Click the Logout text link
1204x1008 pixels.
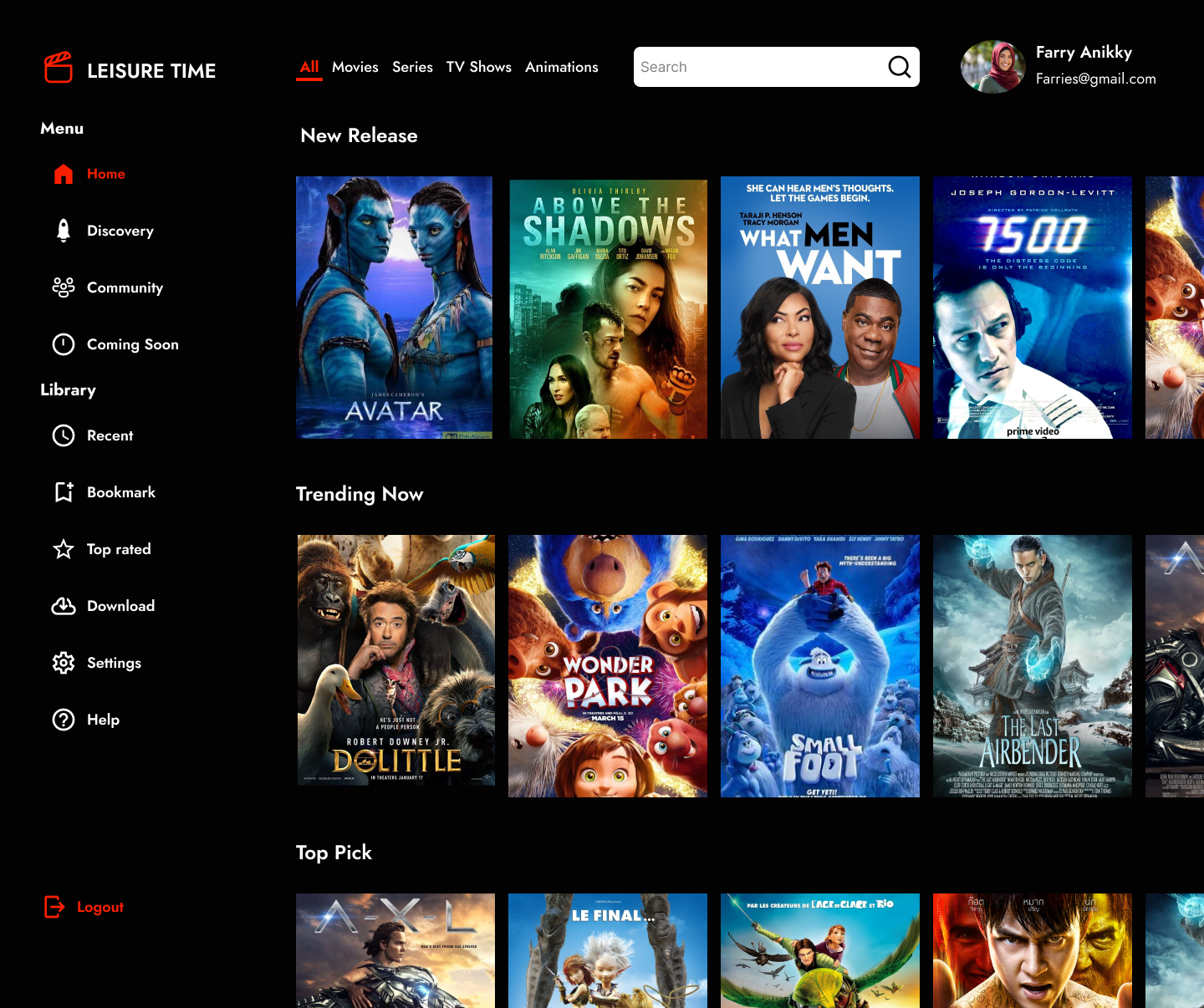100,907
